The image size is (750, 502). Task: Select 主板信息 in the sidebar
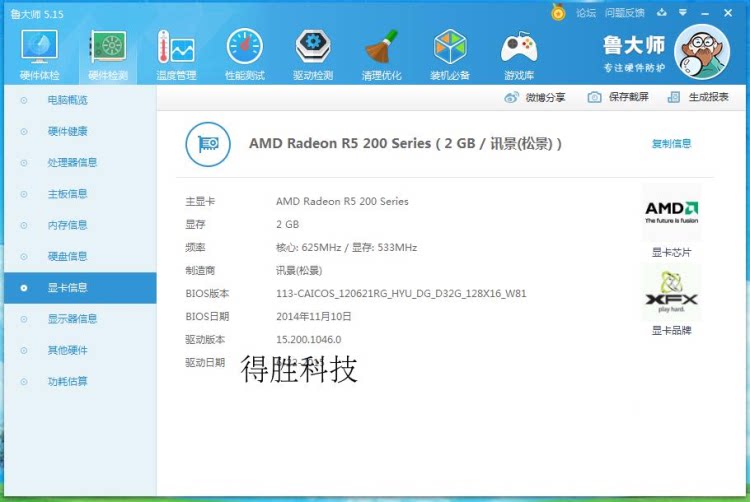point(80,194)
